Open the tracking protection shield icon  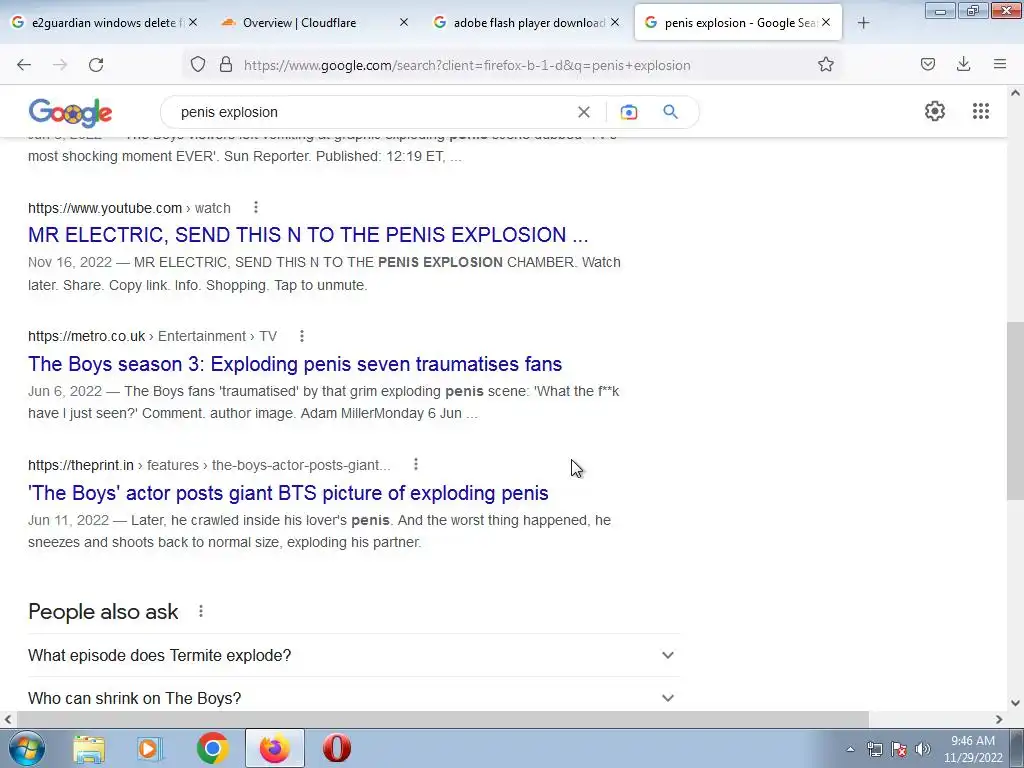coord(198,64)
